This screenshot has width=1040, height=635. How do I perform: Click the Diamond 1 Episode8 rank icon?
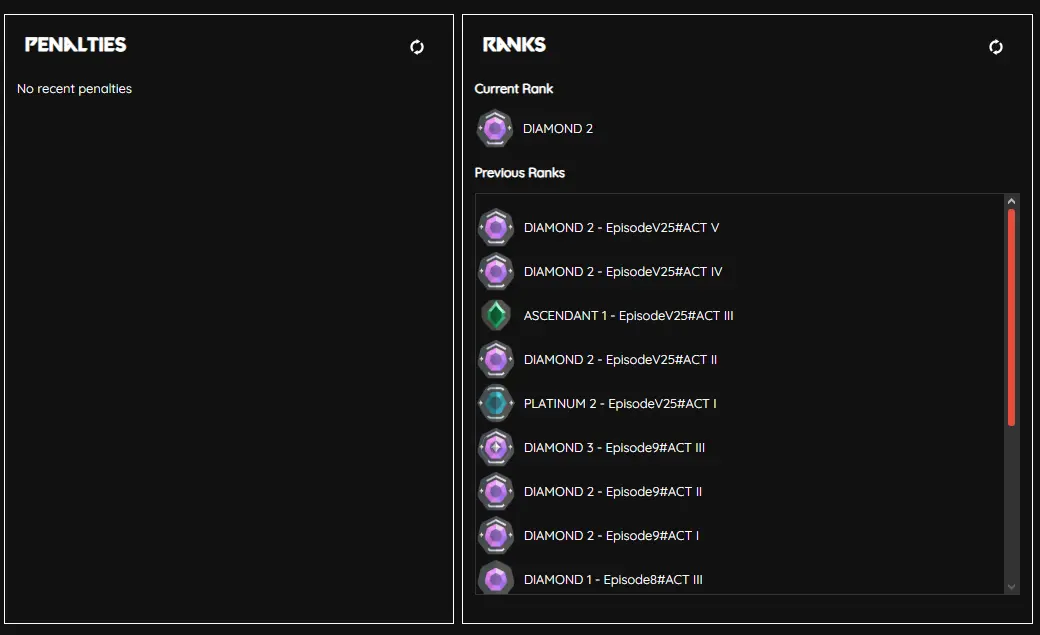[496, 579]
